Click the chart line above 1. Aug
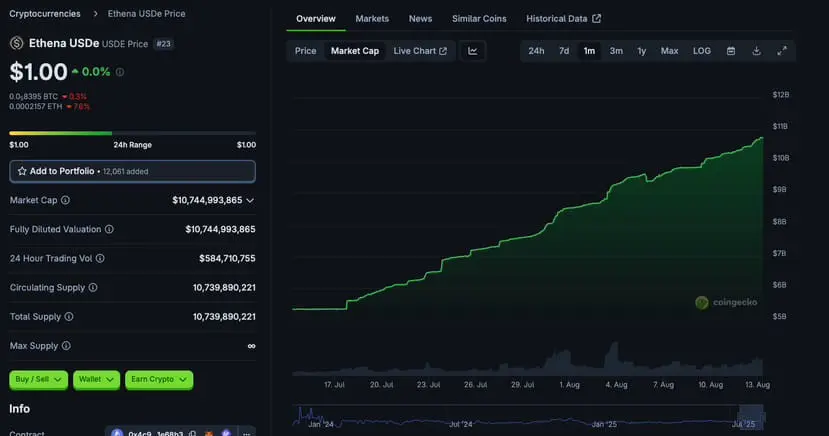The height and width of the screenshot is (436, 829). (569, 207)
